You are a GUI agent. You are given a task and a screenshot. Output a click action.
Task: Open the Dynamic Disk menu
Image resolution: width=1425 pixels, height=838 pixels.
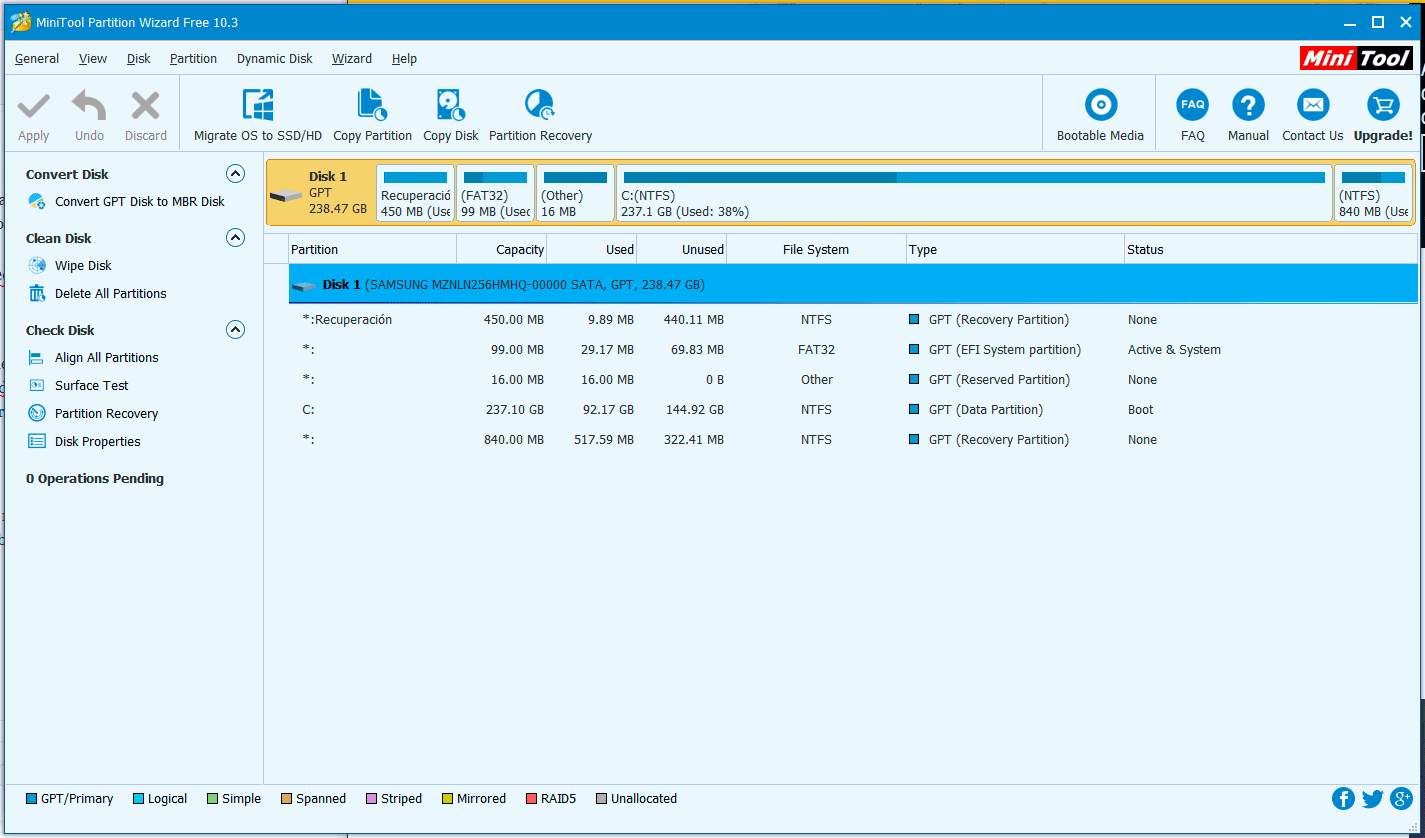[x=275, y=59]
